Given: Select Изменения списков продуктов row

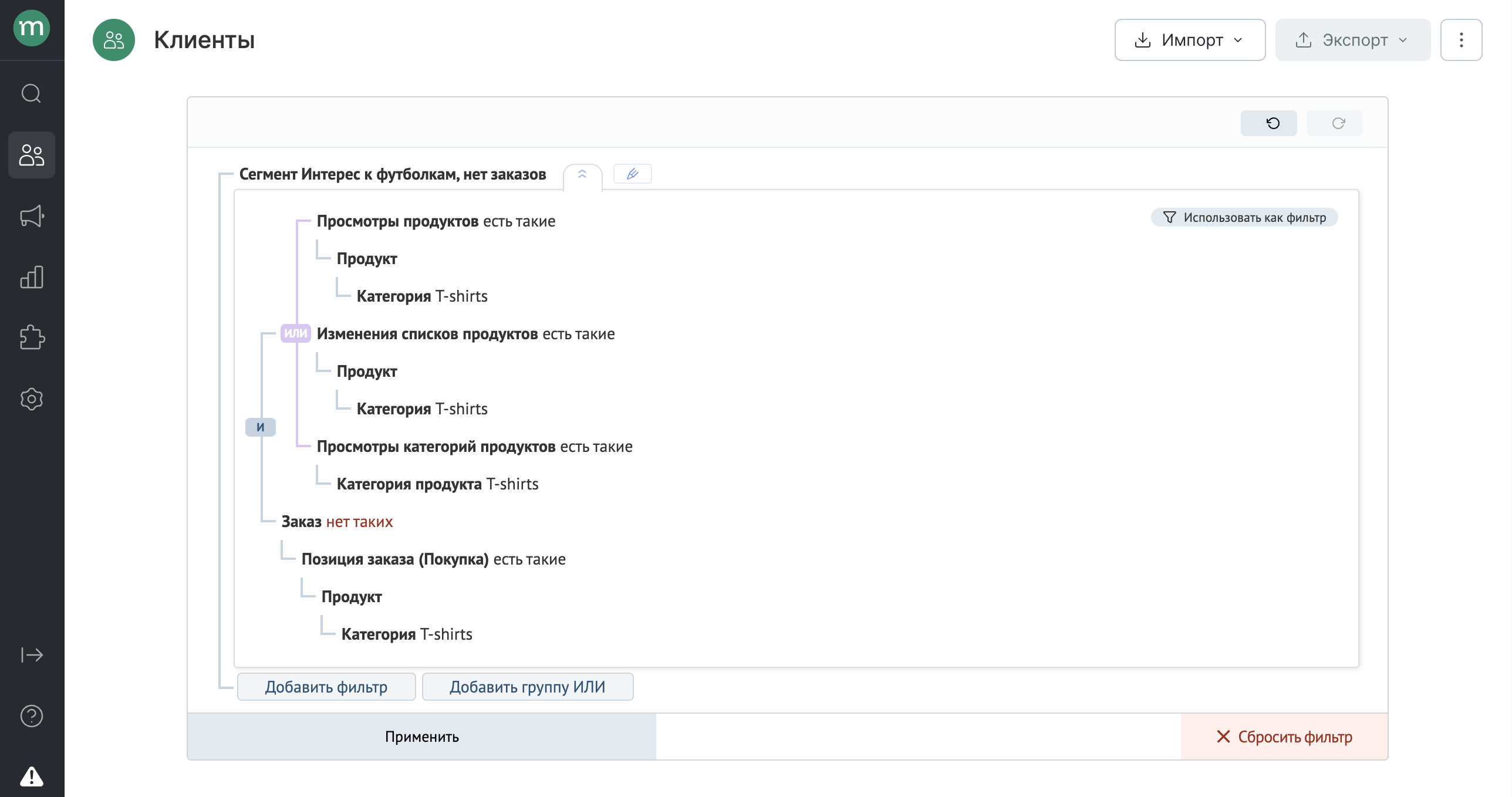Looking at the screenshot, I should [x=466, y=334].
